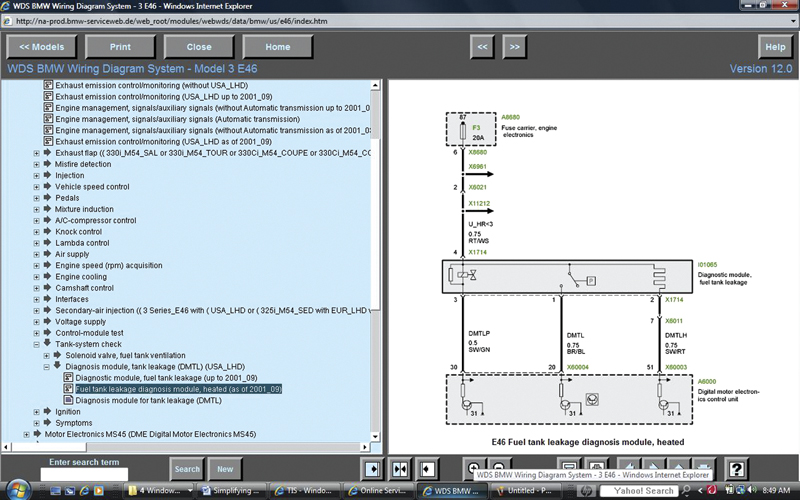Screen dimensions: 800x500
Task: Open the volume control in system tray
Action: (752, 490)
